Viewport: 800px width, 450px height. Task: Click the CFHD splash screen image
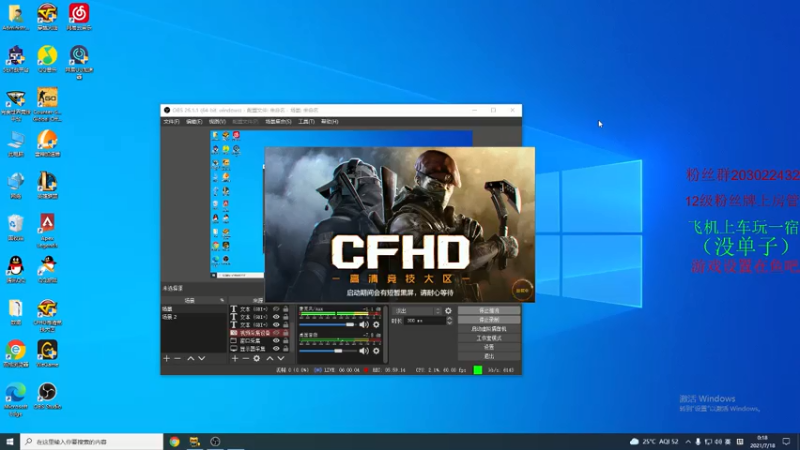click(x=400, y=224)
